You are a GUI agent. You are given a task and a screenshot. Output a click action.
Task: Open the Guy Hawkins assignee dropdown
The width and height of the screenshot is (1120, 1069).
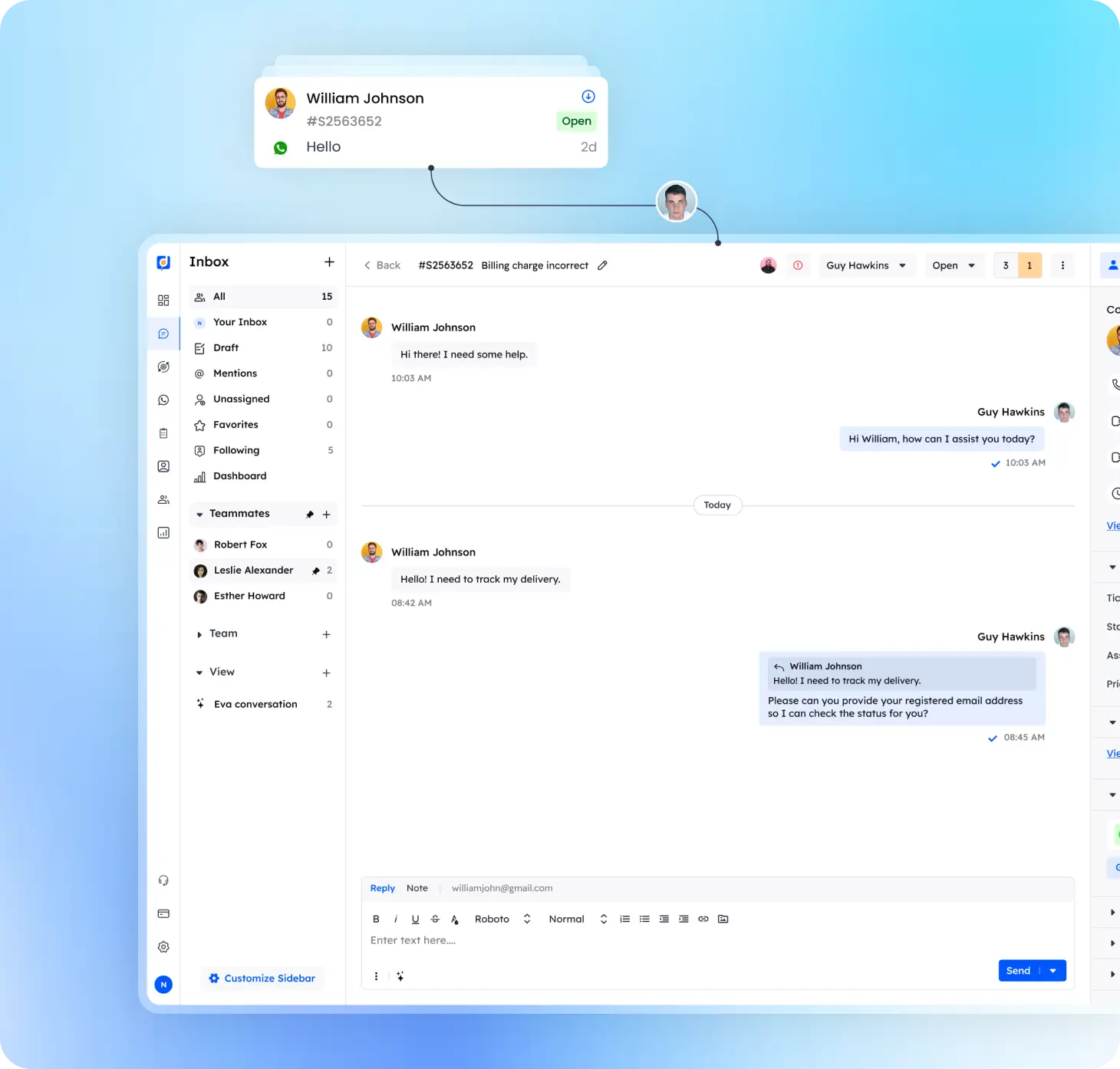click(x=867, y=265)
